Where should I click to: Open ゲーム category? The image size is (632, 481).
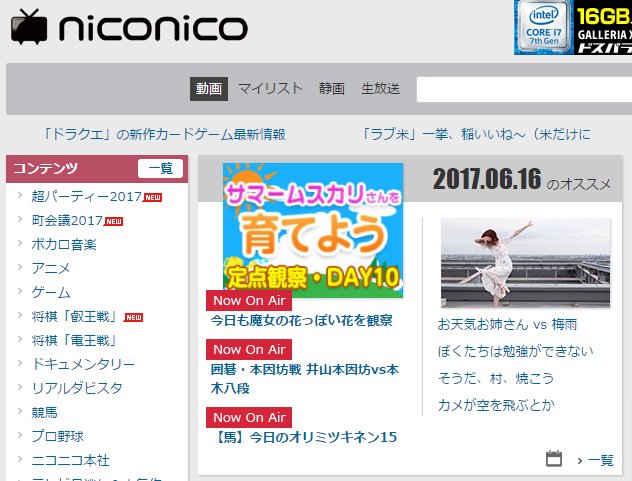[51, 292]
